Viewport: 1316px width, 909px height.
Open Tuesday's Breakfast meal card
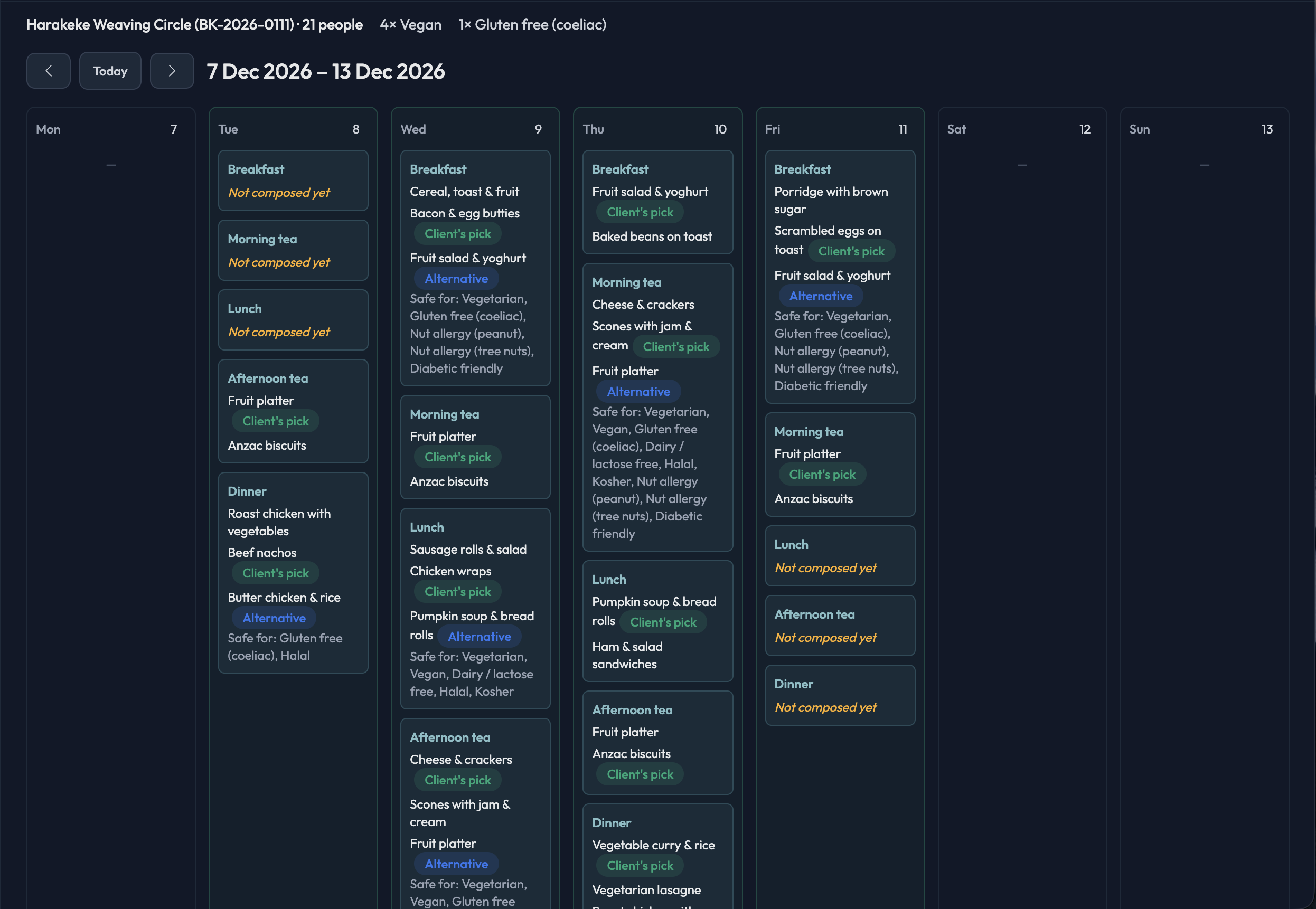(x=293, y=181)
